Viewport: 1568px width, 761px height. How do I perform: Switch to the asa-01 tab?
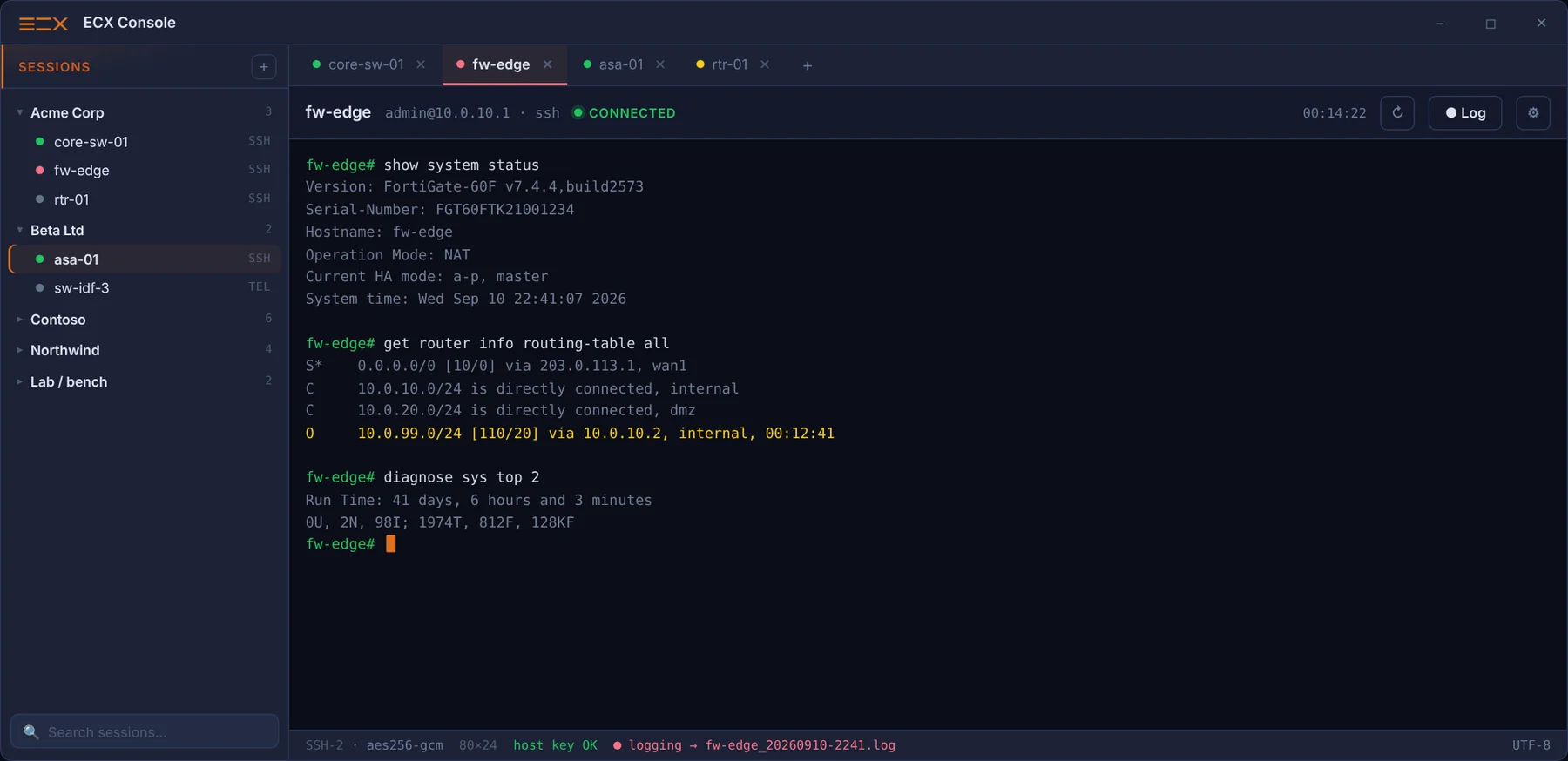pos(622,64)
